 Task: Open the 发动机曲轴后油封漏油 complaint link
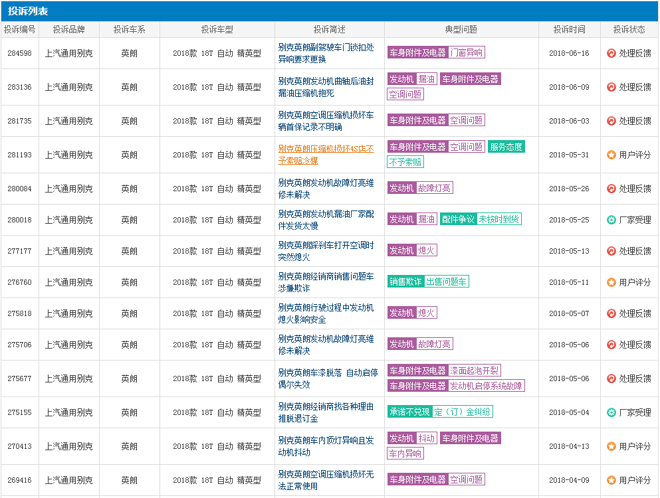pos(326,87)
